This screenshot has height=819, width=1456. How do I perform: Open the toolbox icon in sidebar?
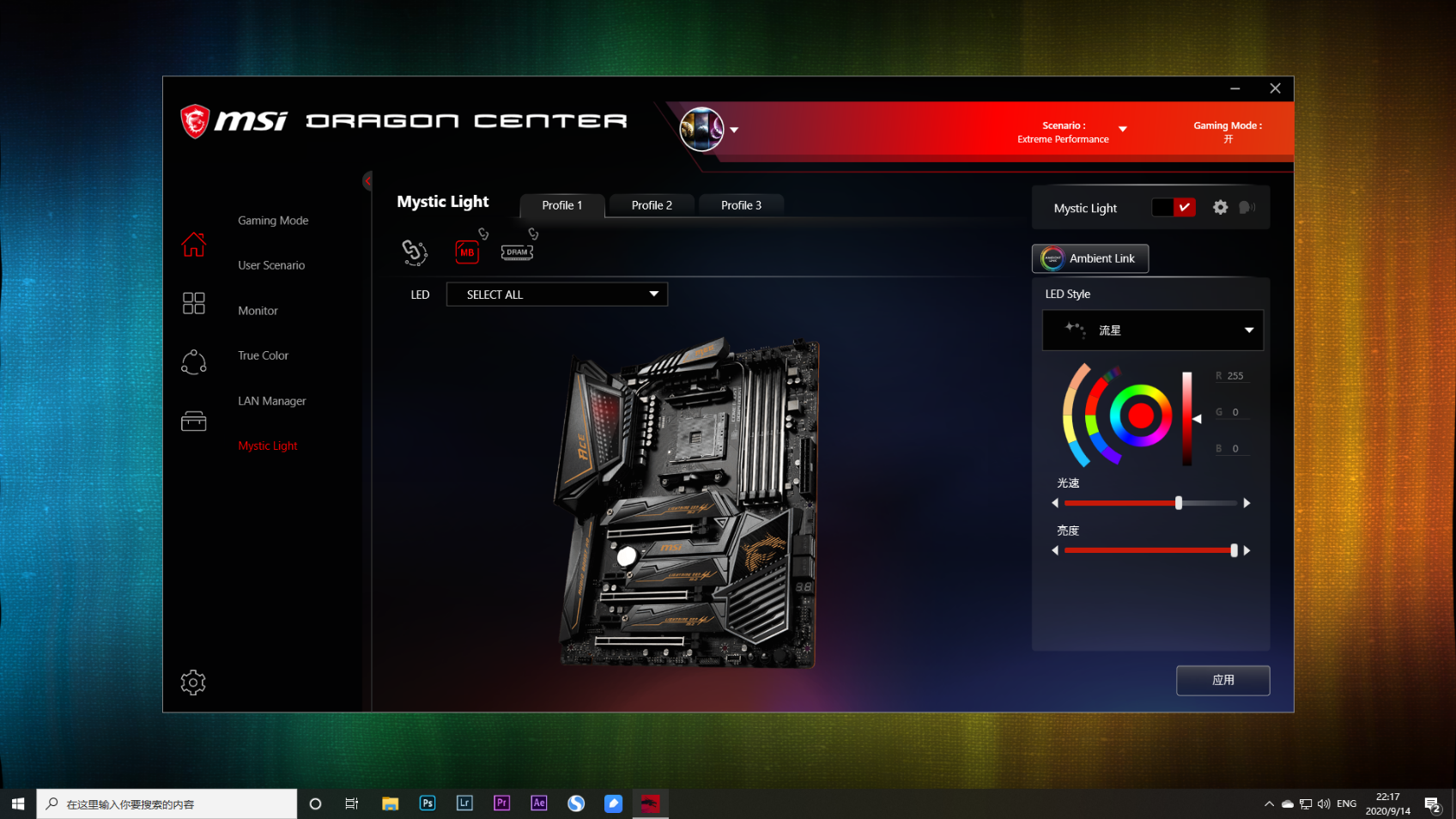(x=193, y=421)
